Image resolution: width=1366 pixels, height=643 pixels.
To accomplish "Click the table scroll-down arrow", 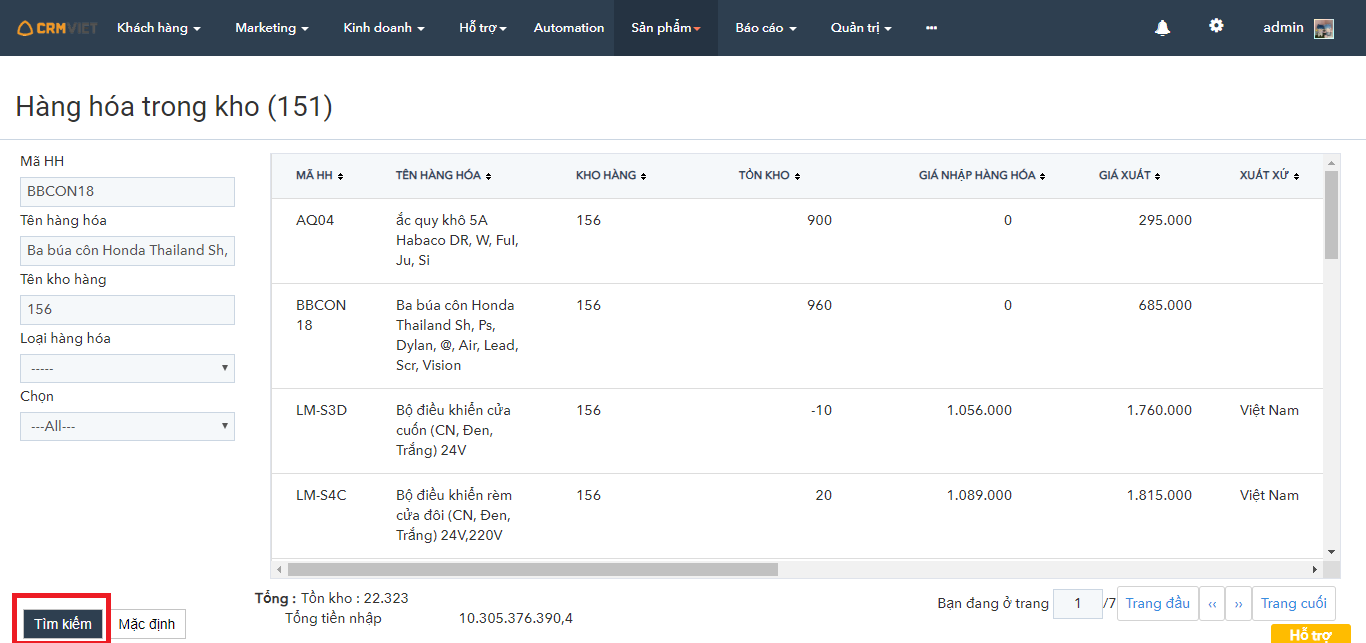I will pyautogui.click(x=1331, y=551).
